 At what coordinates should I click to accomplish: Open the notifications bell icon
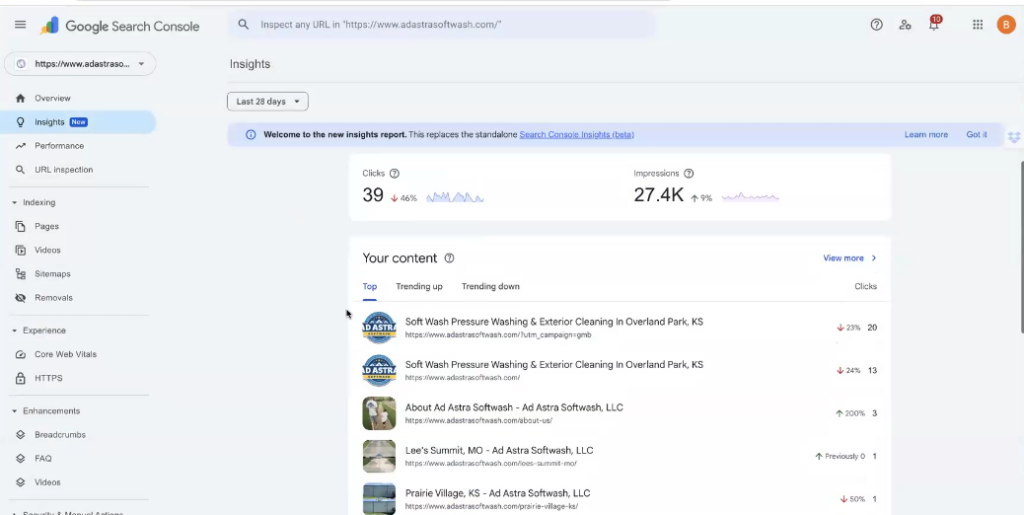934,25
